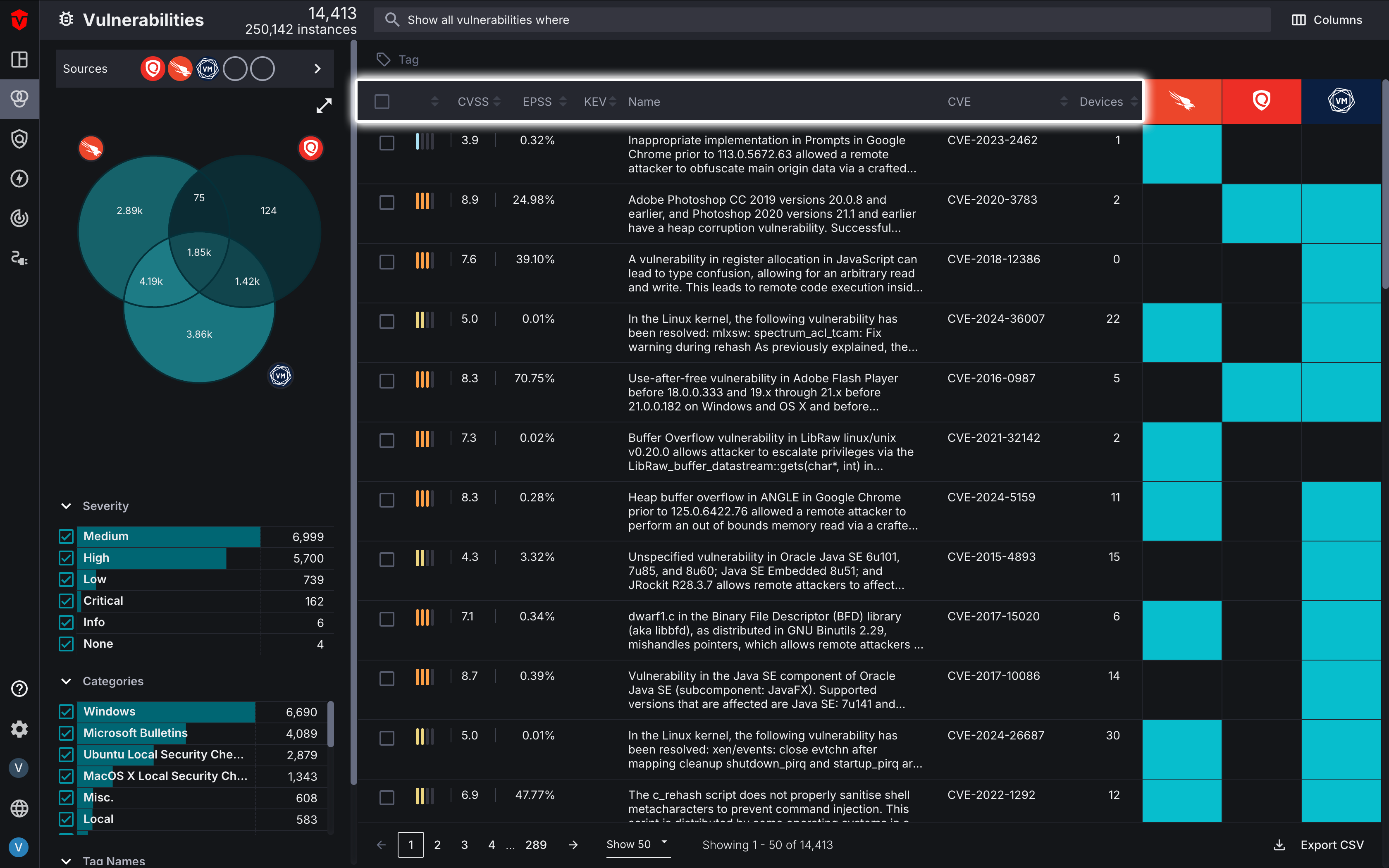Image resolution: width=1389 pixels, height=868 pixels.
Task: Click the dark blue VM column header icon
Action: pyautogui.click(x=1341, y=102)
